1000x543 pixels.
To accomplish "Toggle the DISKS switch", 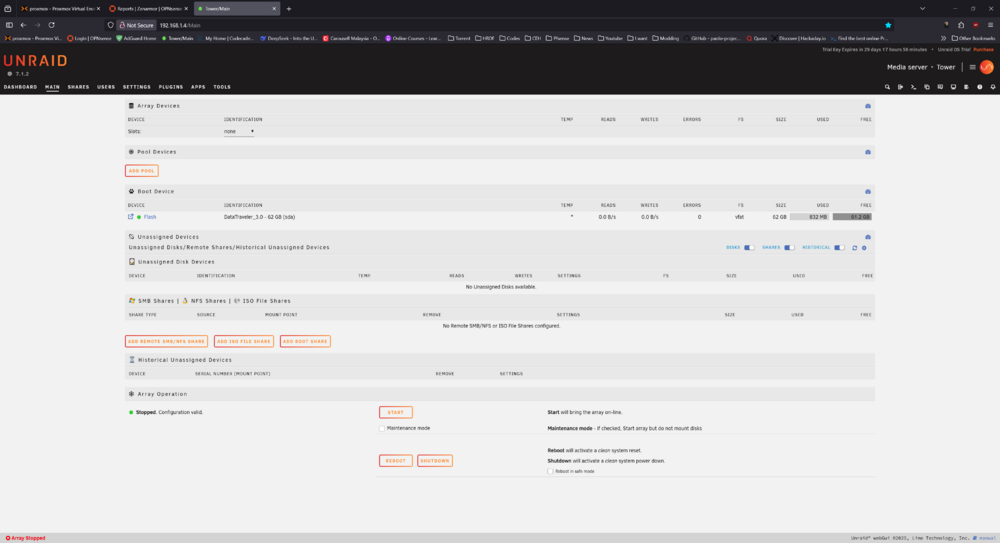I will point(749,248).
